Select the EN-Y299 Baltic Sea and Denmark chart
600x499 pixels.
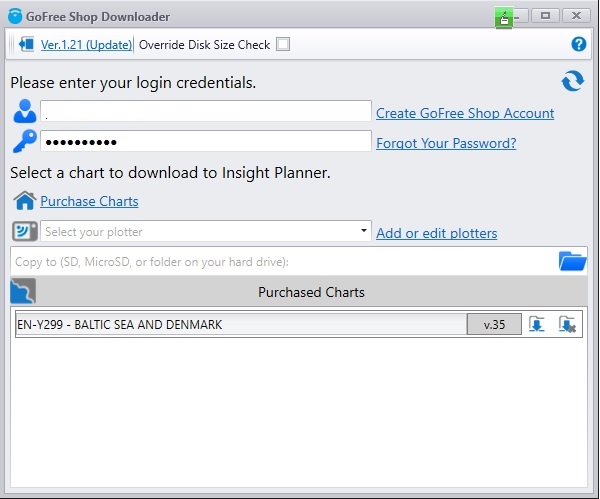click(240, 325)
